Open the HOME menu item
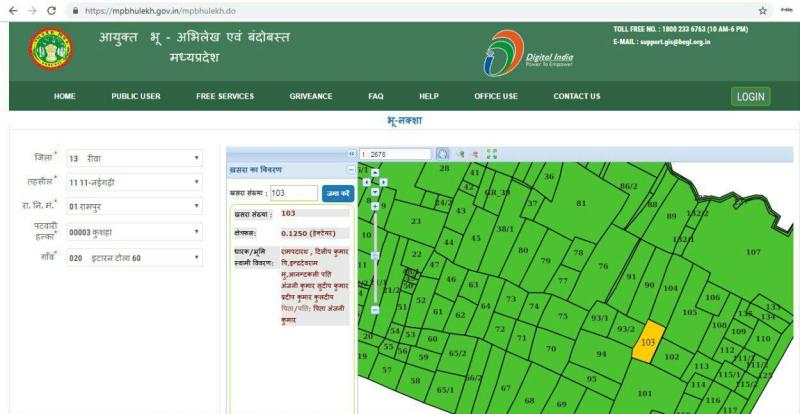Screen dimensions: 800x414 [x=65, y=96]
